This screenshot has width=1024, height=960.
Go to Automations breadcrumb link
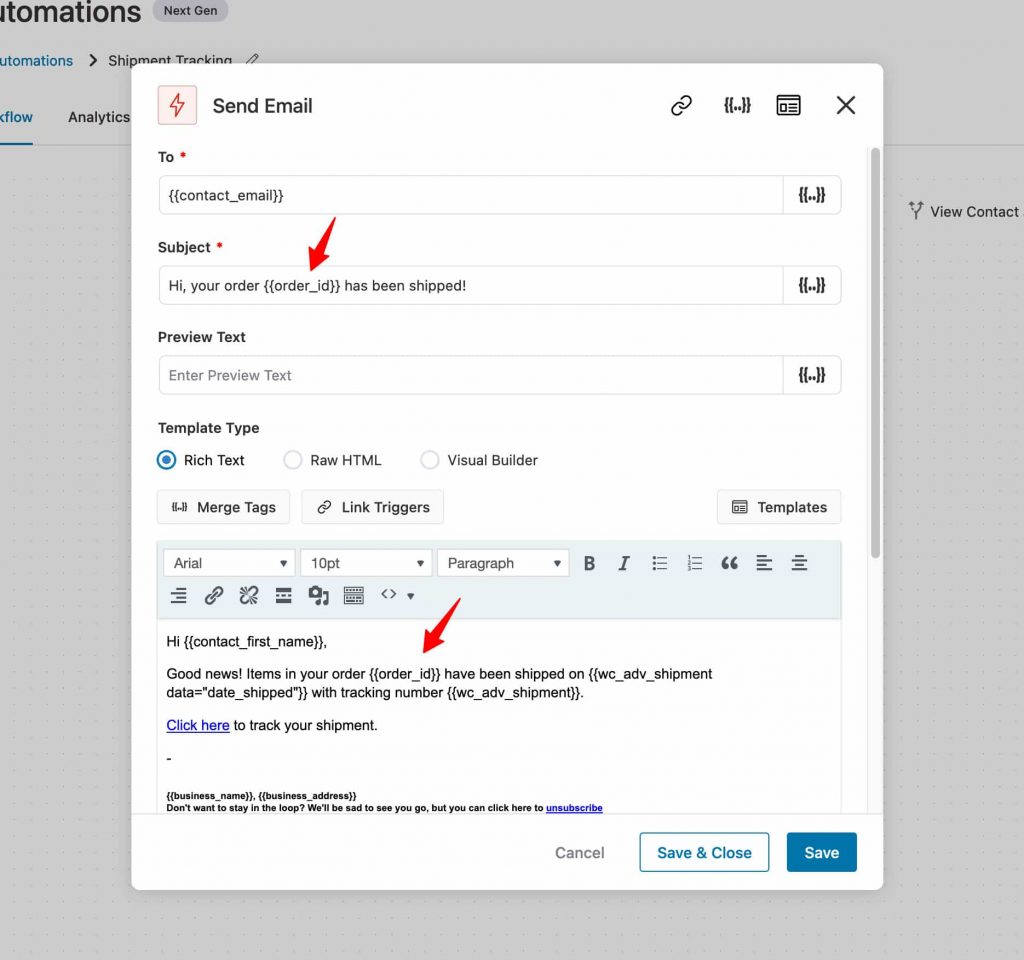click(36, 60)
